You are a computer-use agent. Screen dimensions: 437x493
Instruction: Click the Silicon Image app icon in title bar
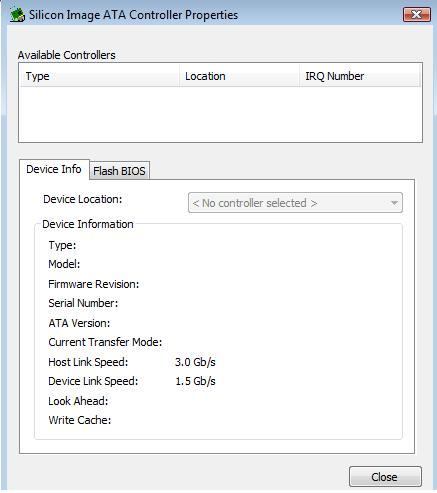17,15
